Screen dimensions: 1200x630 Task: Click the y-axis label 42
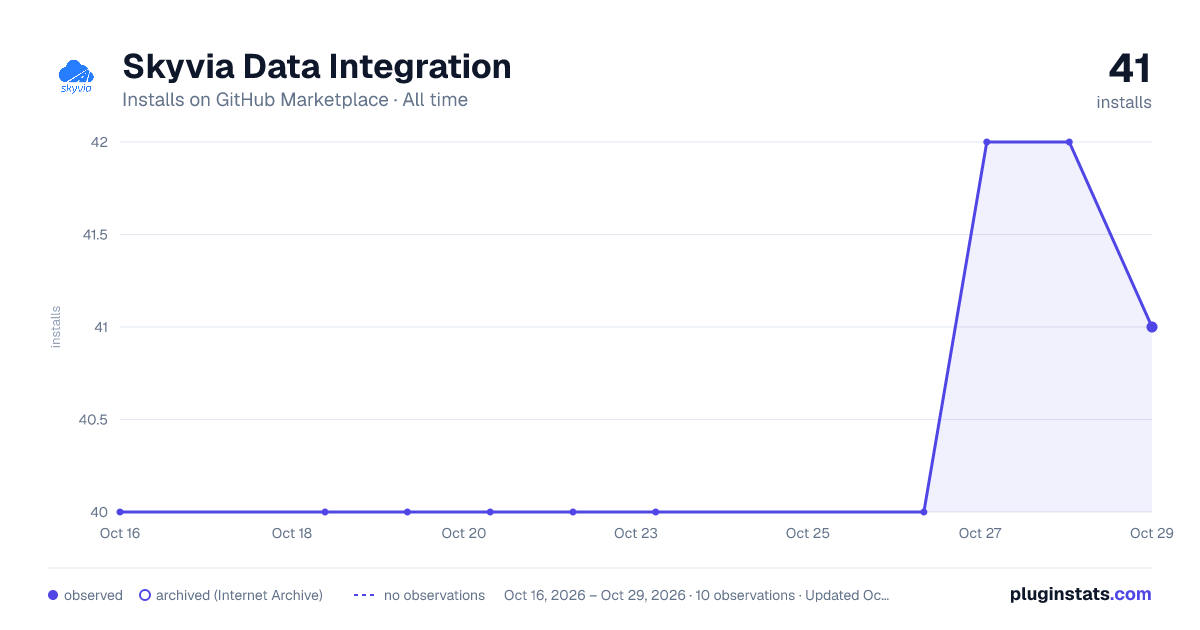(x=99, y=142)
